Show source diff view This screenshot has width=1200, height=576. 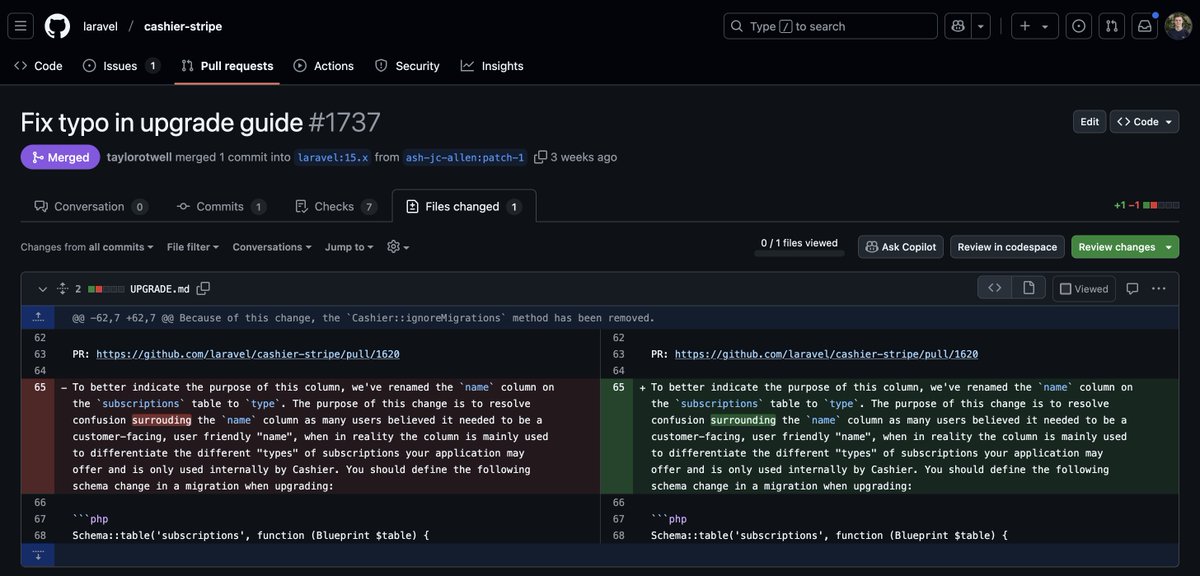pyautogui.click(x=995, y=288)
